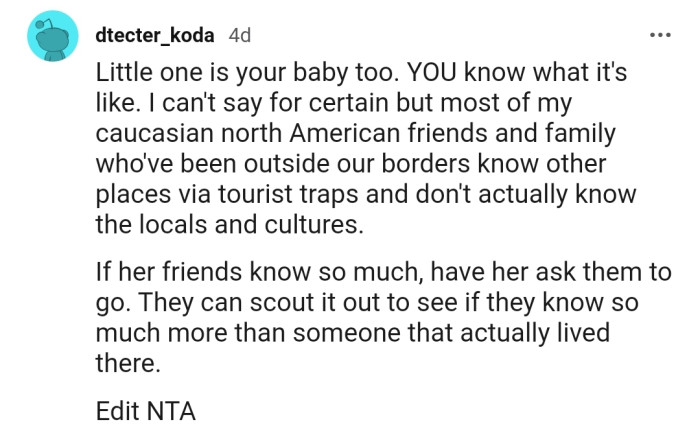Image resolution: width=700 pixels, height=435 pixels.
Task: Click dtecter_koda's Reddit snoo avatar
Action: (53, 36)
